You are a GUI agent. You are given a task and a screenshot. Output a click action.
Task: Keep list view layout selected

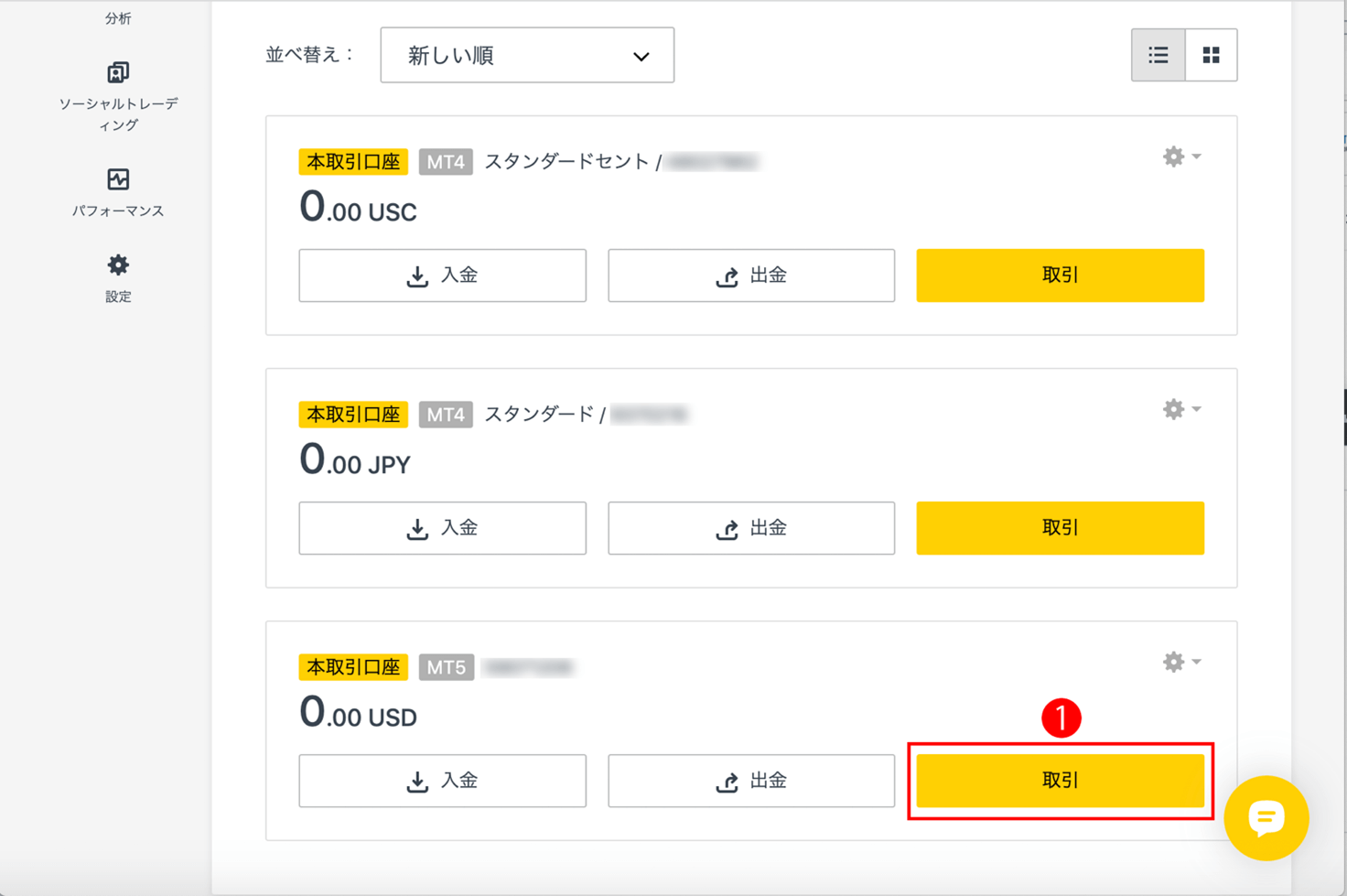[1158, 55]
